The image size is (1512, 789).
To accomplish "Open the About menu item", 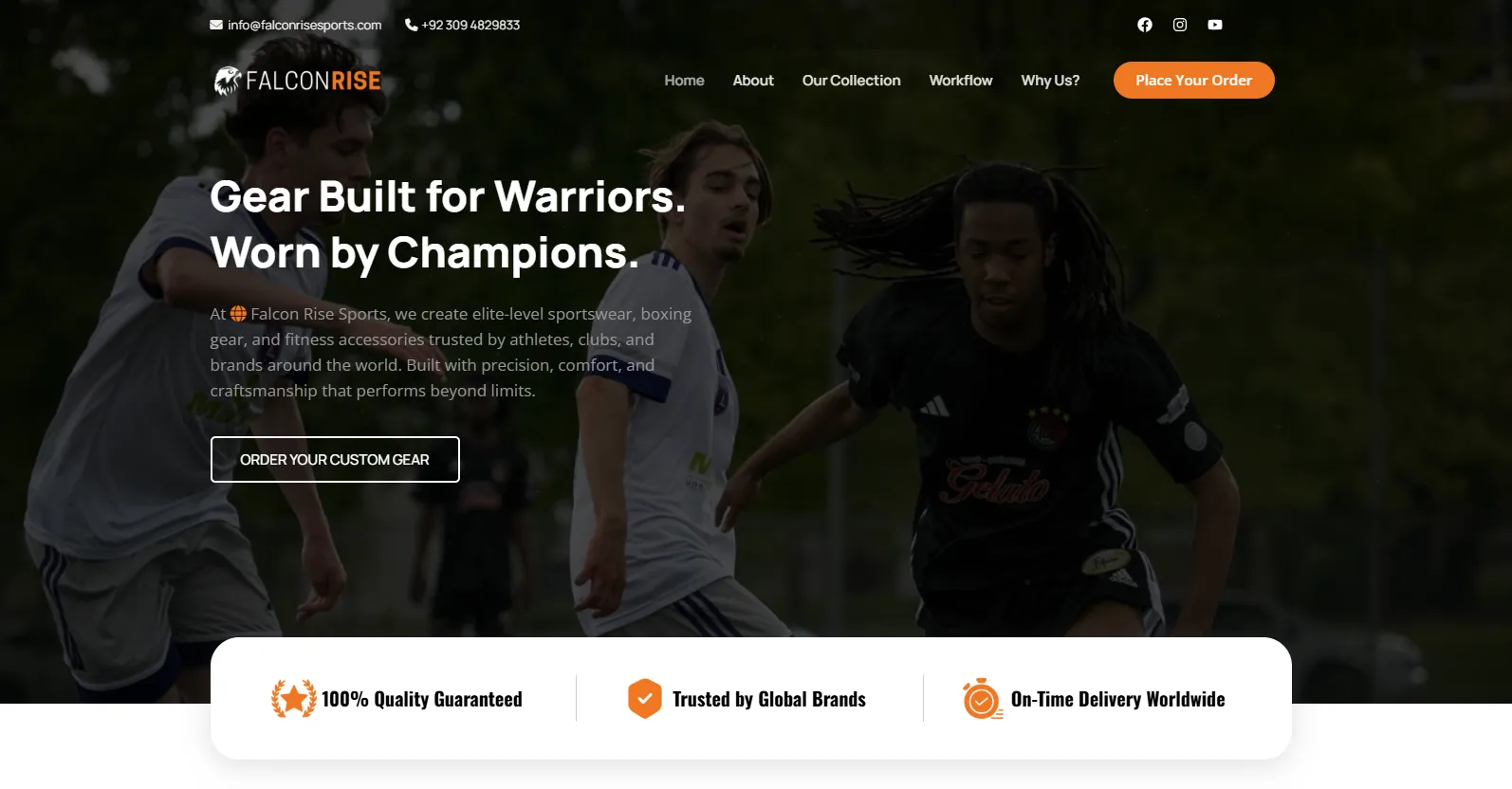I will (753, 81).
